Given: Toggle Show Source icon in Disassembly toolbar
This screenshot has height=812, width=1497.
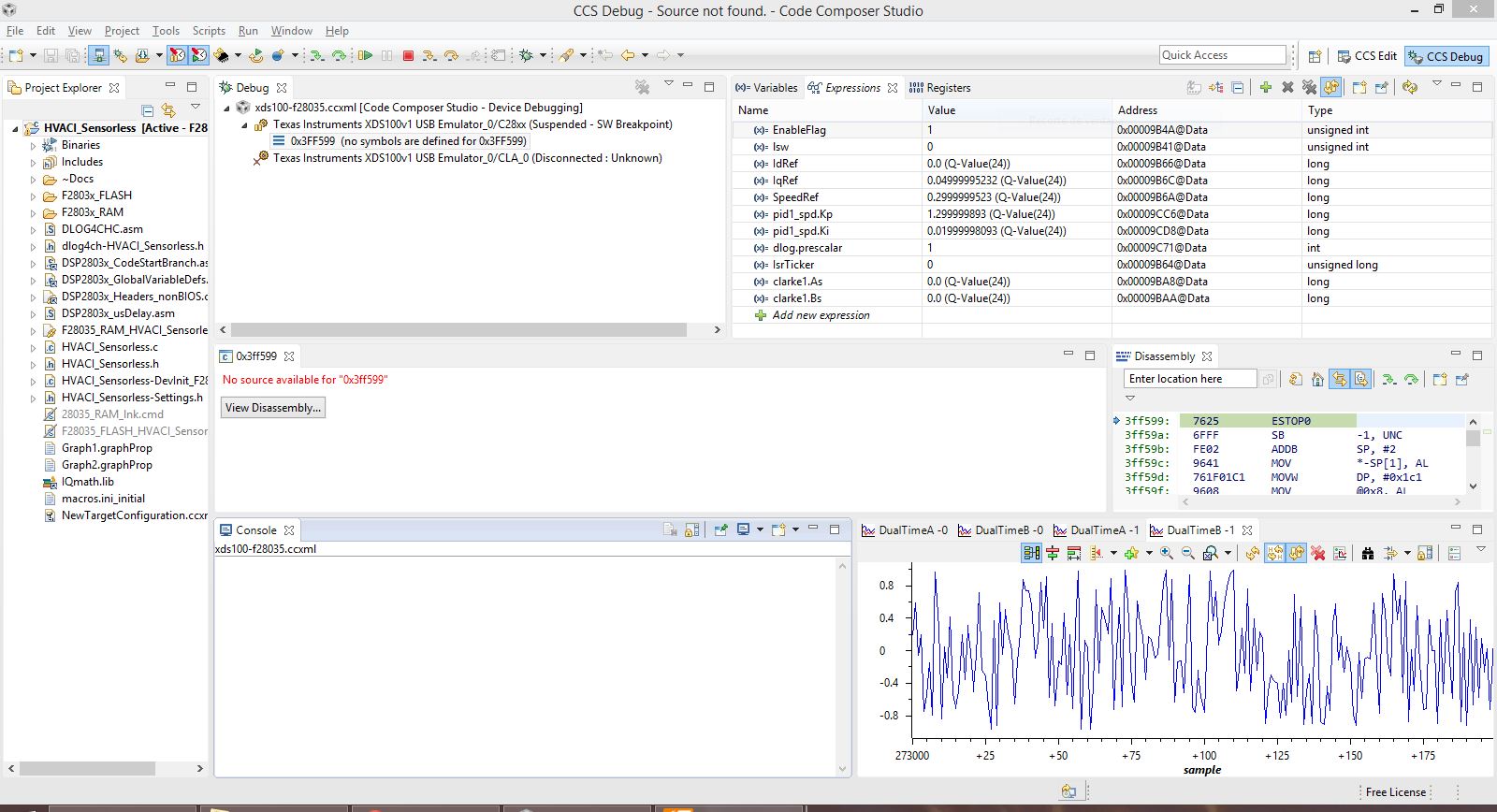Looking at the screenshot, I should [1361, 379].
